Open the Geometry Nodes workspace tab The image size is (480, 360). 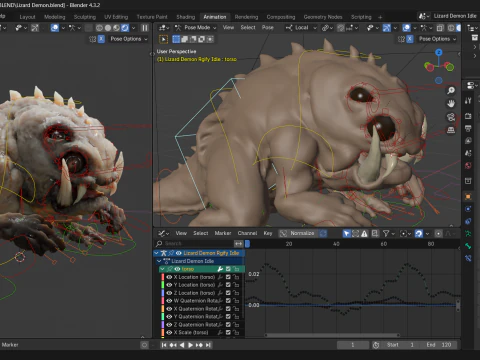[x=323, y=17]
